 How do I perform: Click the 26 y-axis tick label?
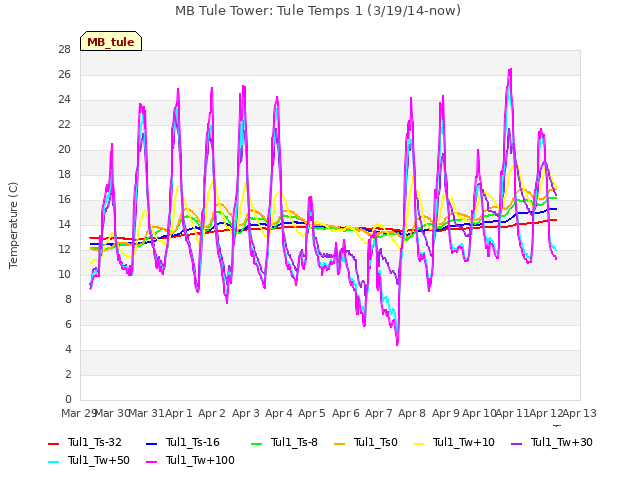64,75
